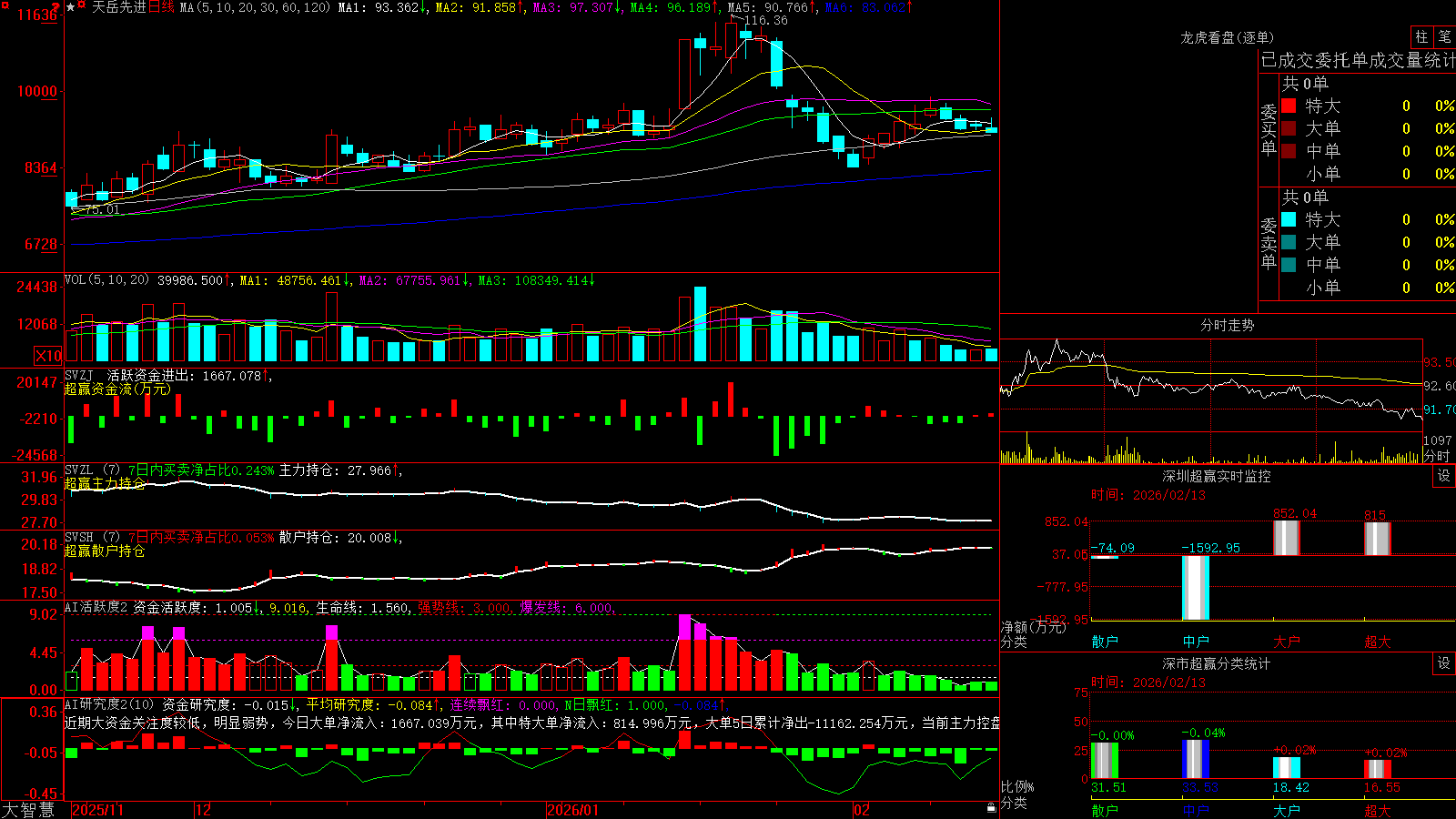Click the 已成交委托单成交量统计 header
The image size is (1456, 819).
[1358, 60]
